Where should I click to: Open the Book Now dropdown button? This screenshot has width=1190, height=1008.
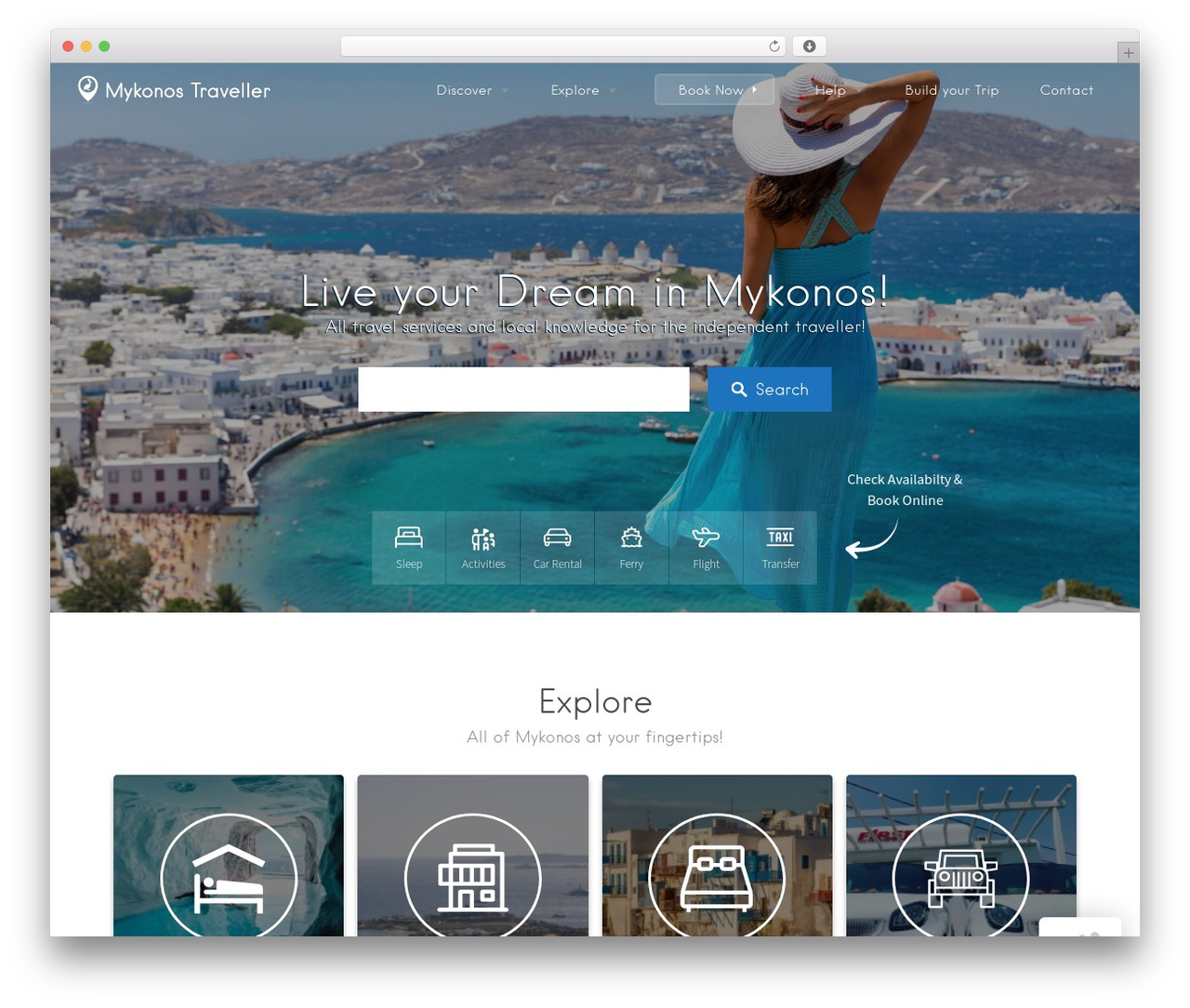click(x=714, y=89)
